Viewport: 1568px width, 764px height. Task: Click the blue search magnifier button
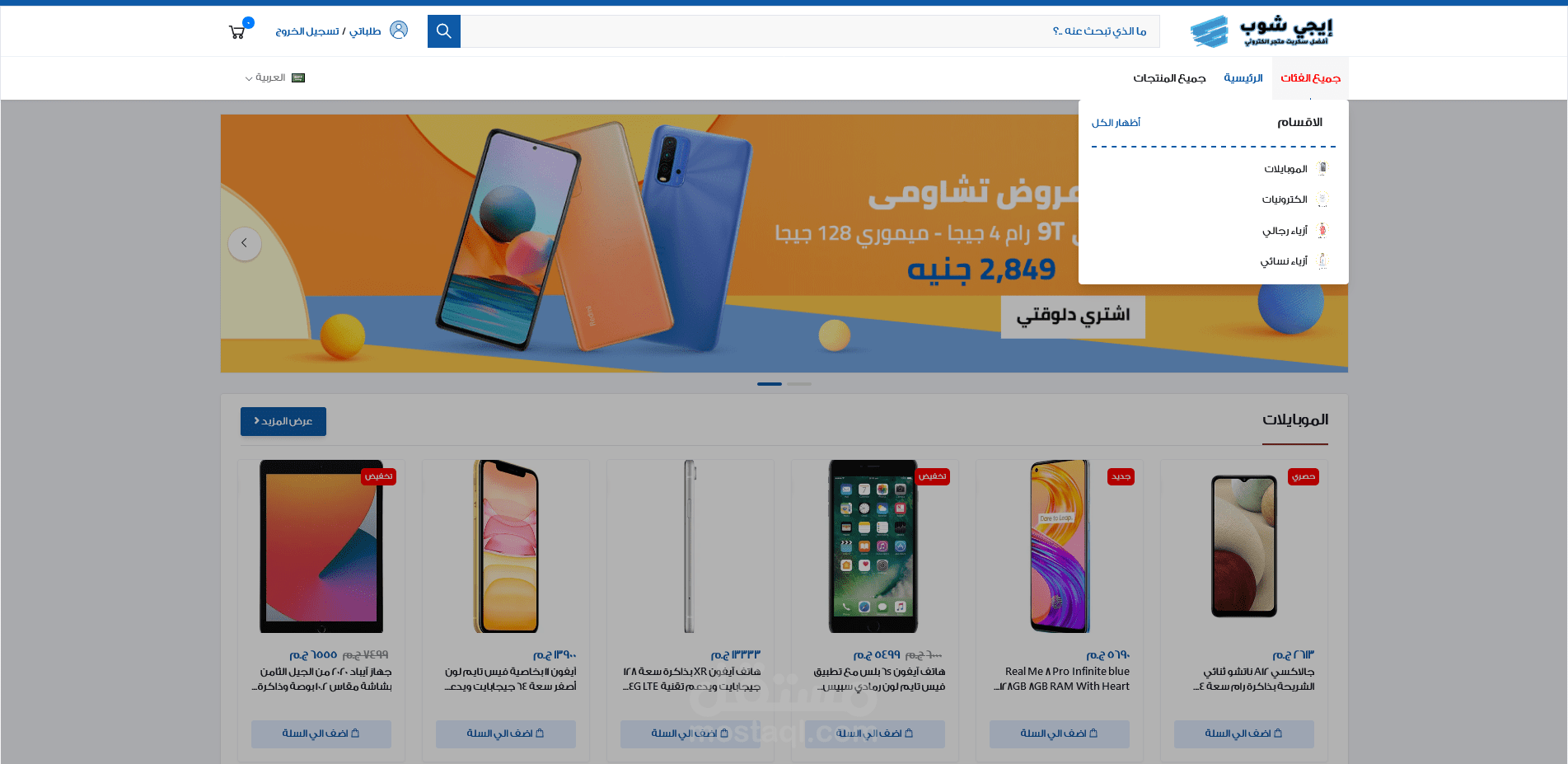(x=444, y=31)
